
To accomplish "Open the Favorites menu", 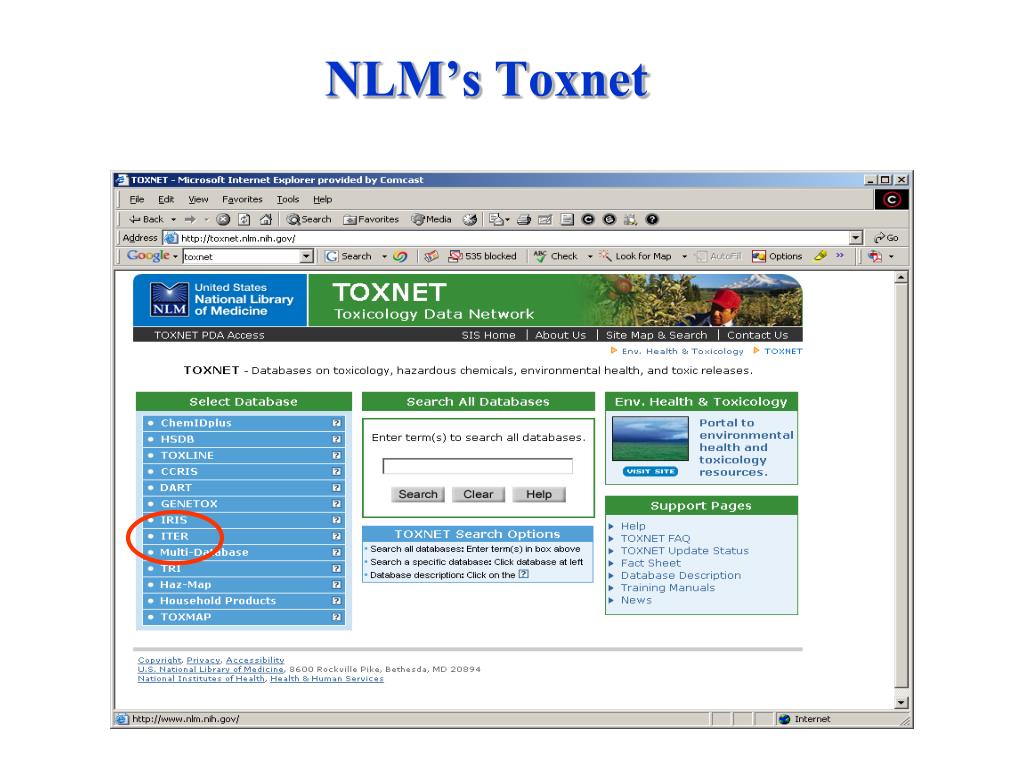I will tap(242, 199).
